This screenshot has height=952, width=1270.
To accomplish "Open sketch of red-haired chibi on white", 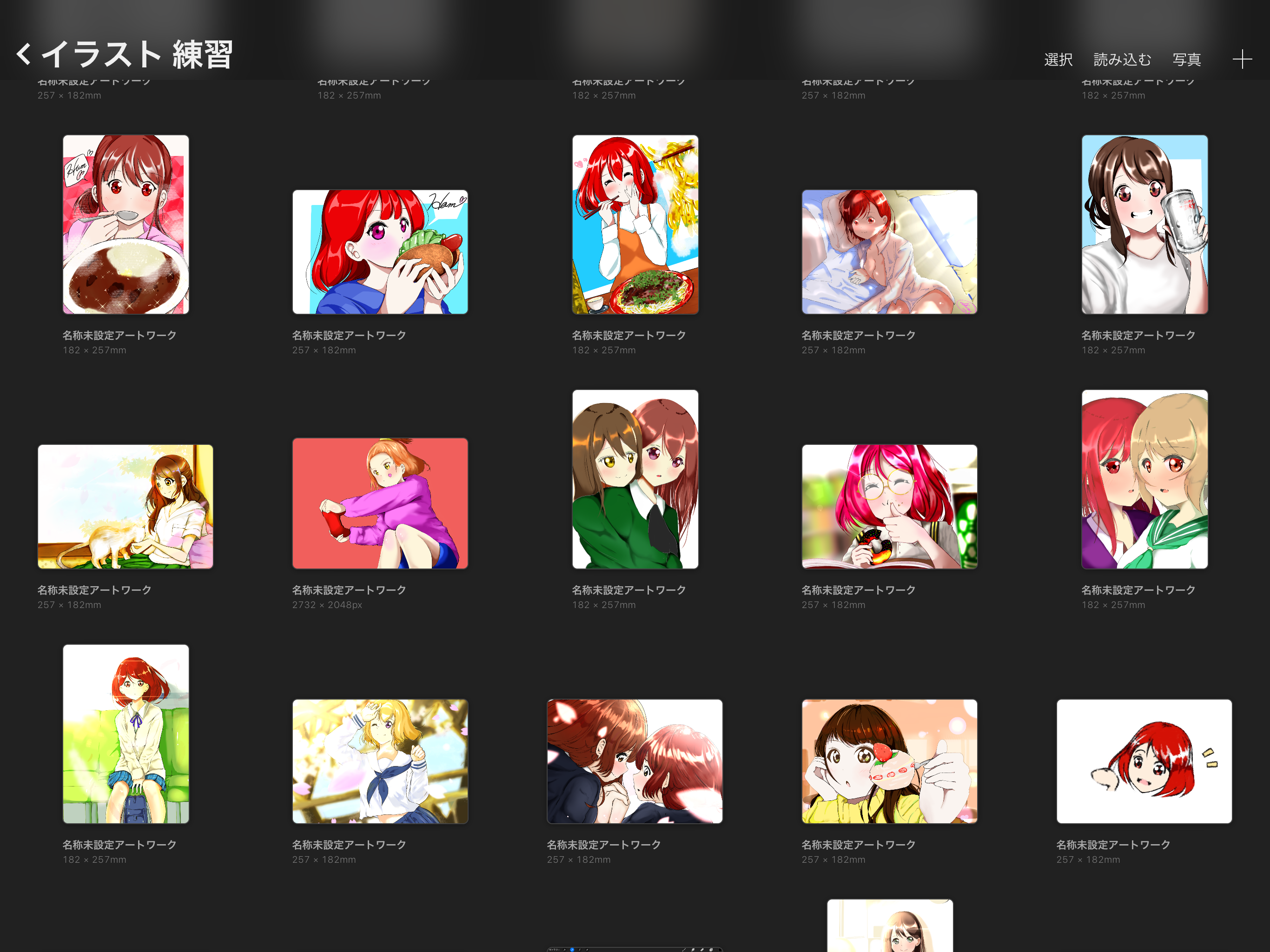I will point(1144,761).
